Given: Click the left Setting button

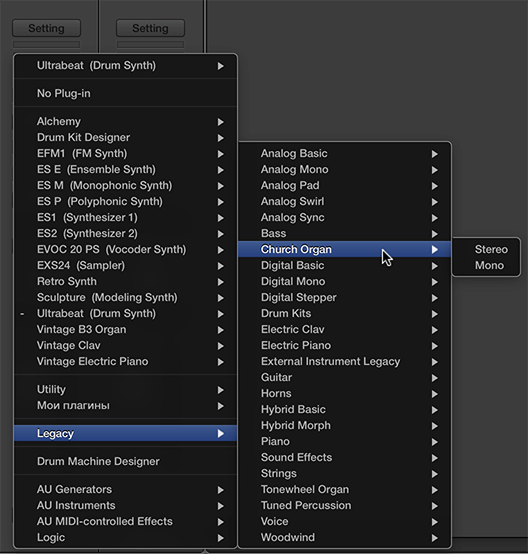Looking at the screenshot, I should (46, 28).
